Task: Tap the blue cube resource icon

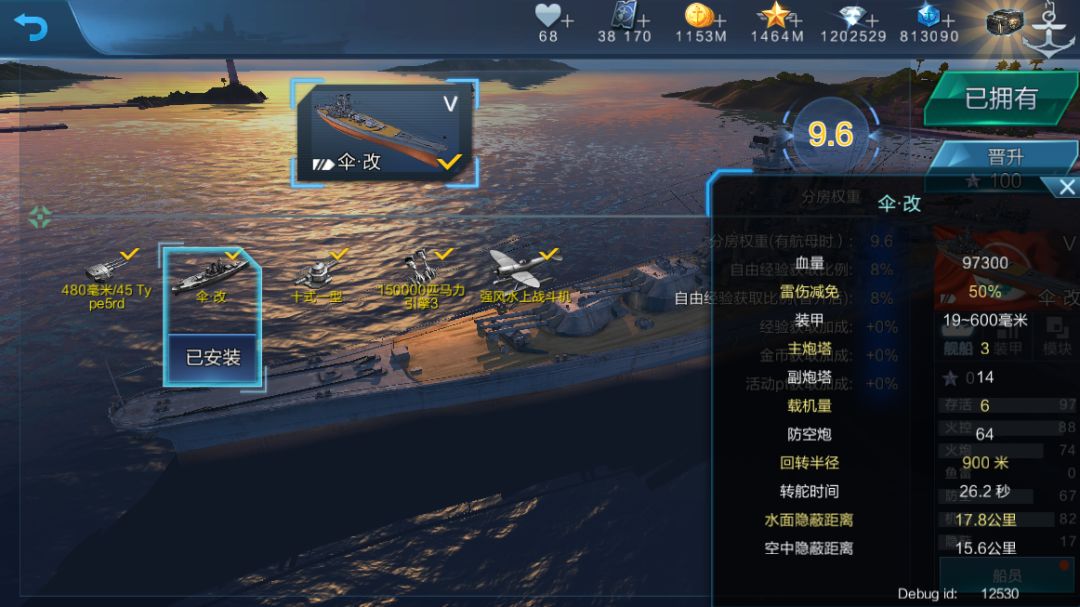Action: 928,15
